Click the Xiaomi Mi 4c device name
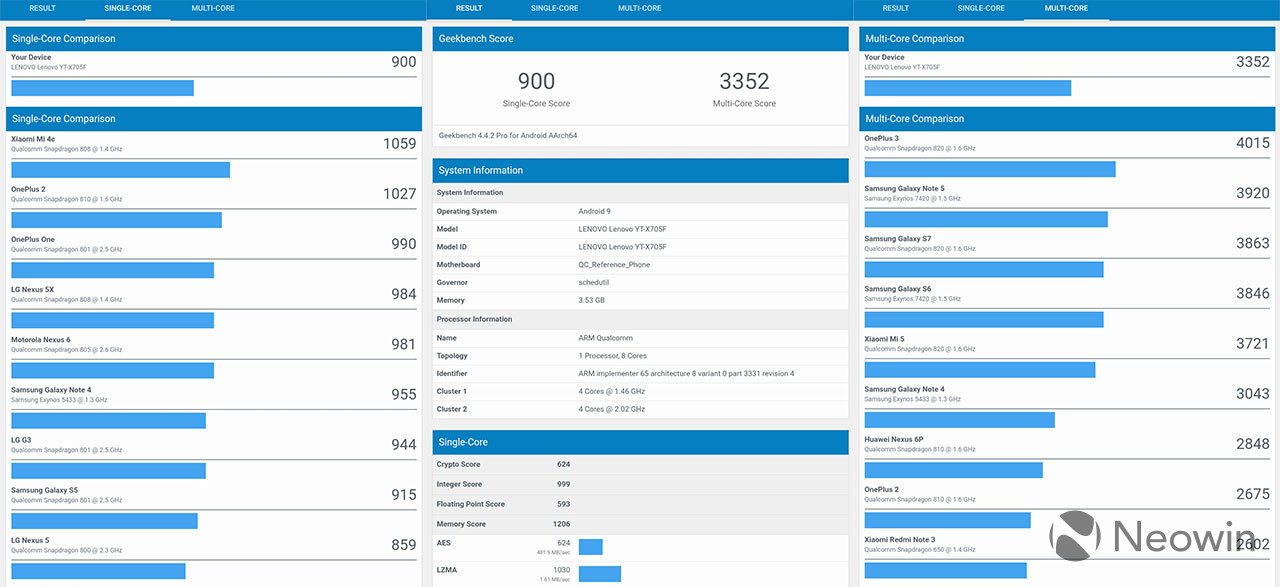Screen dimensions: 1280x587 coord(33,139)
